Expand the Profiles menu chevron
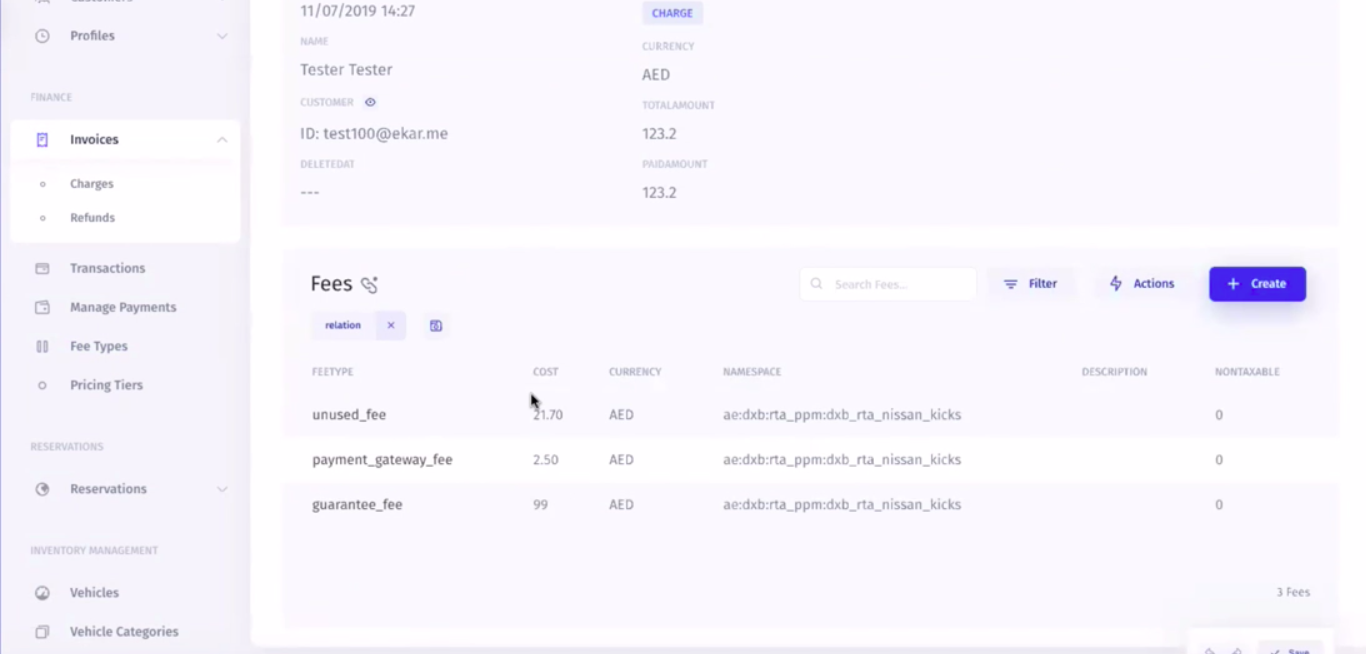Viewport: 1366px width, 654px height. 222,36
